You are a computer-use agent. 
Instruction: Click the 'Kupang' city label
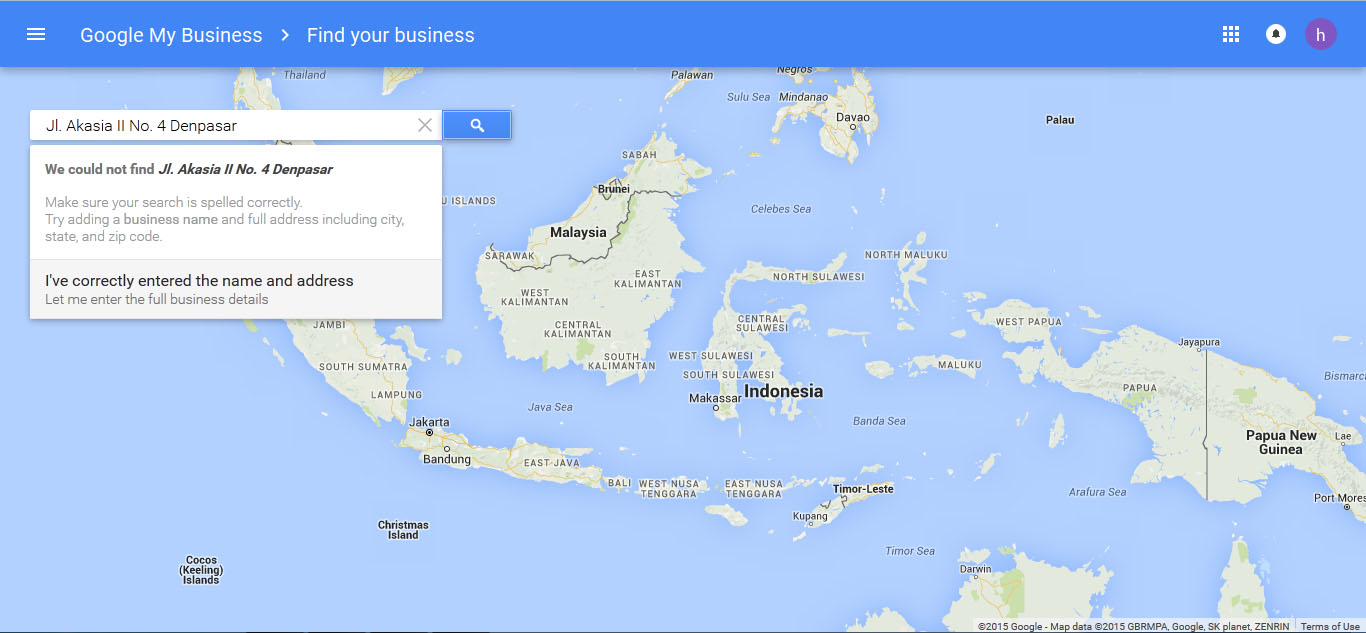[811, 517]
